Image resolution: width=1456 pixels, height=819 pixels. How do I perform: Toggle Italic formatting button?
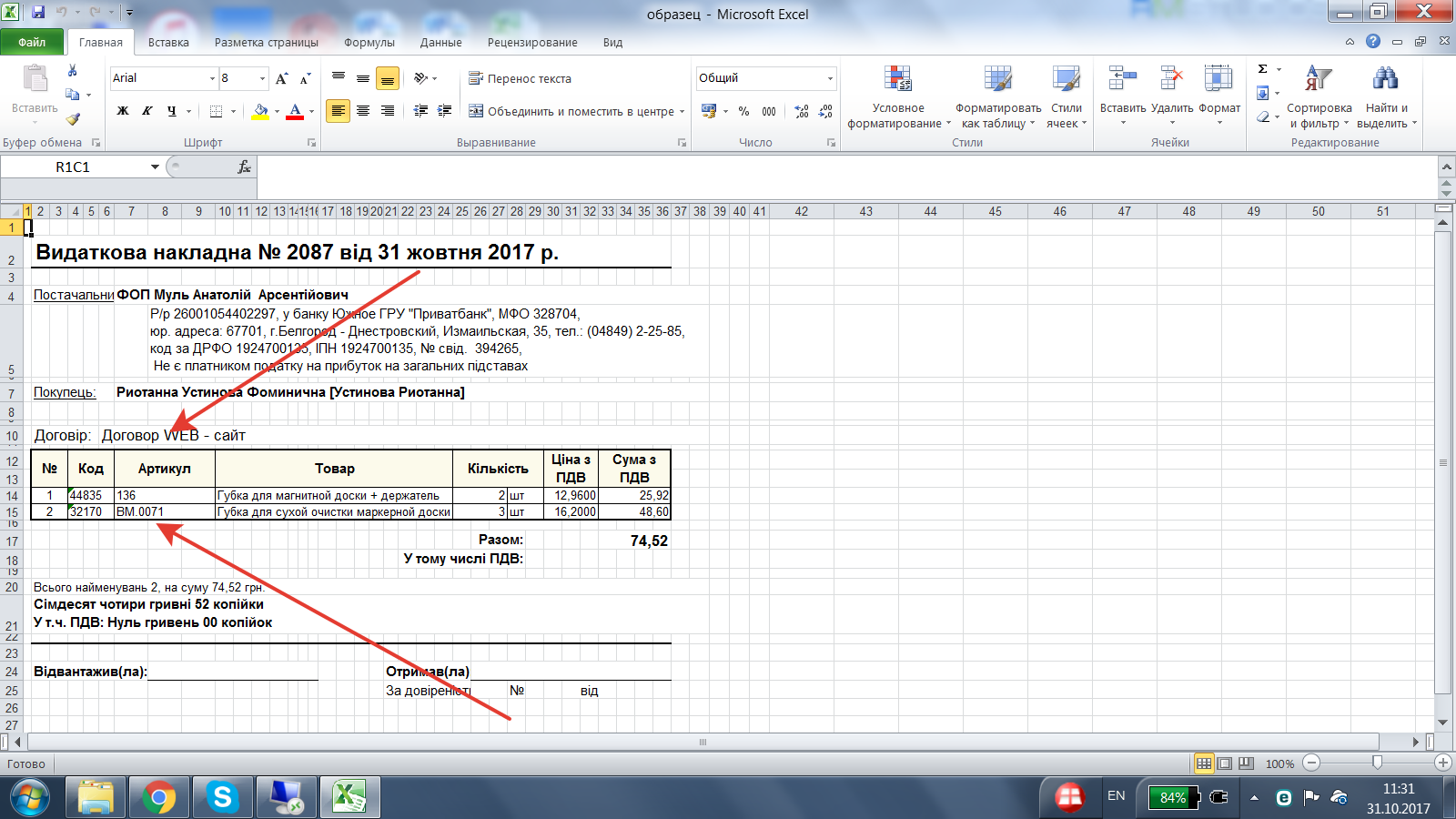pyautogui.click(x=147, y=111)
